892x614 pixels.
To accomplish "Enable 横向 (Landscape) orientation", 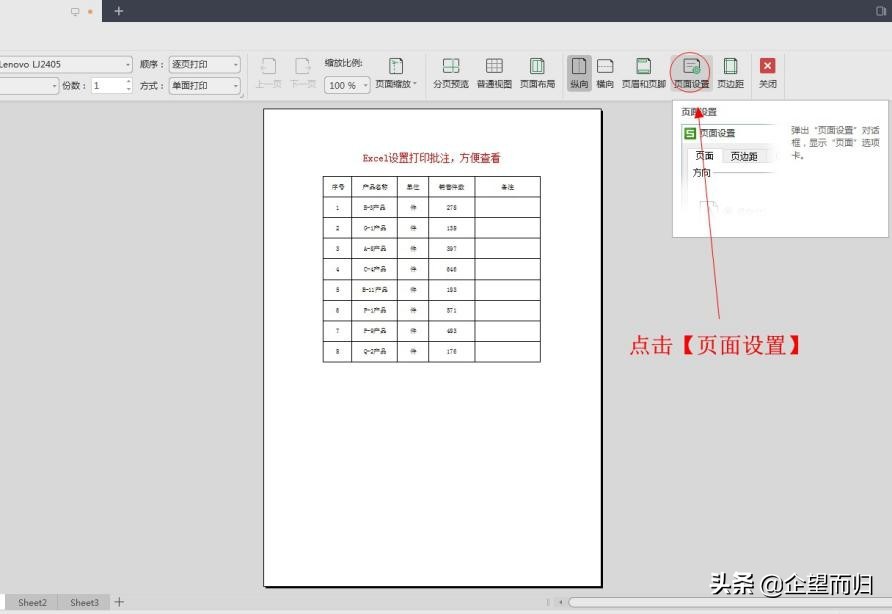I will 605,72.
